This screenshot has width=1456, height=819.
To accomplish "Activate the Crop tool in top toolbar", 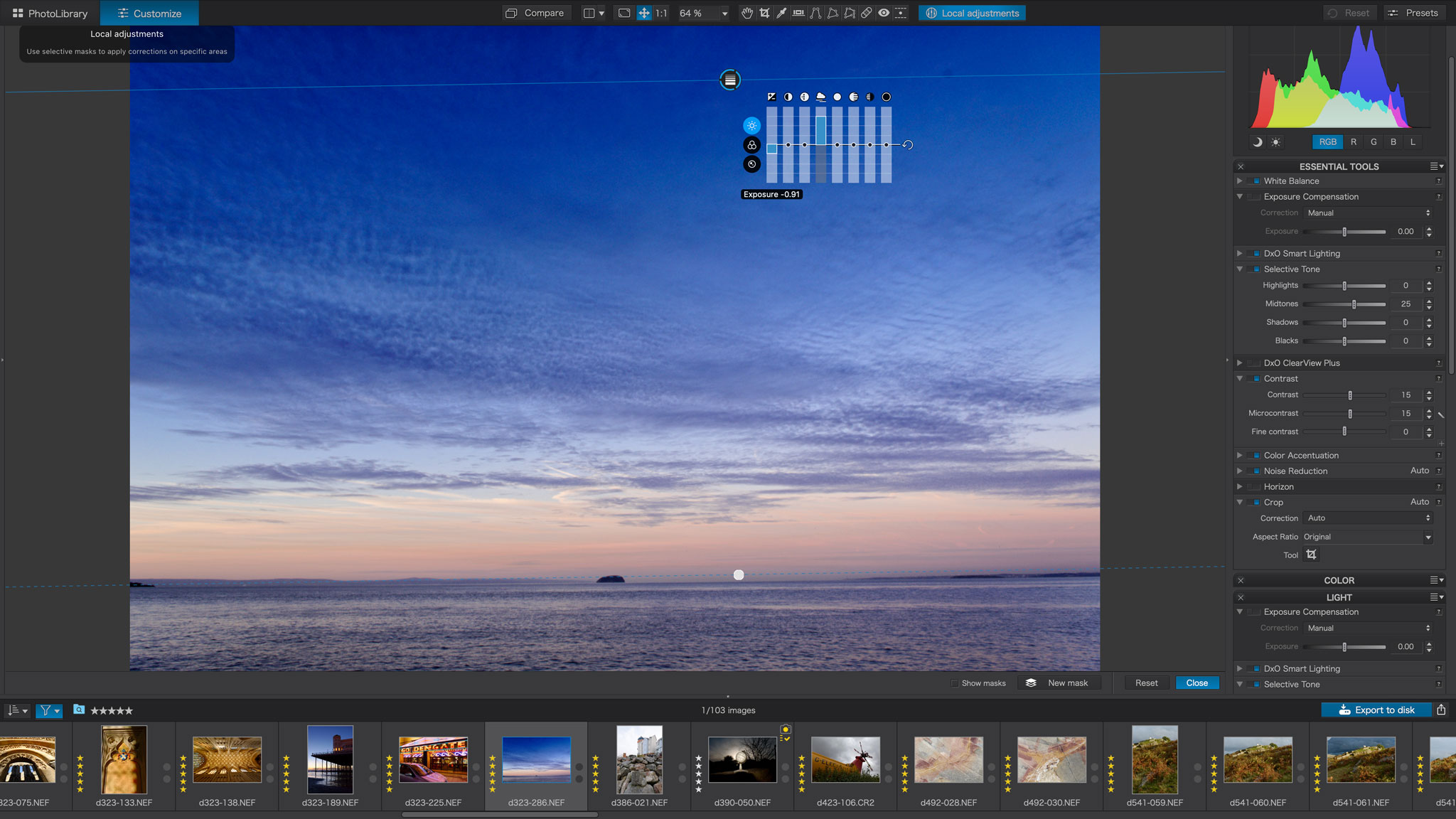I will tap(764, 13).
